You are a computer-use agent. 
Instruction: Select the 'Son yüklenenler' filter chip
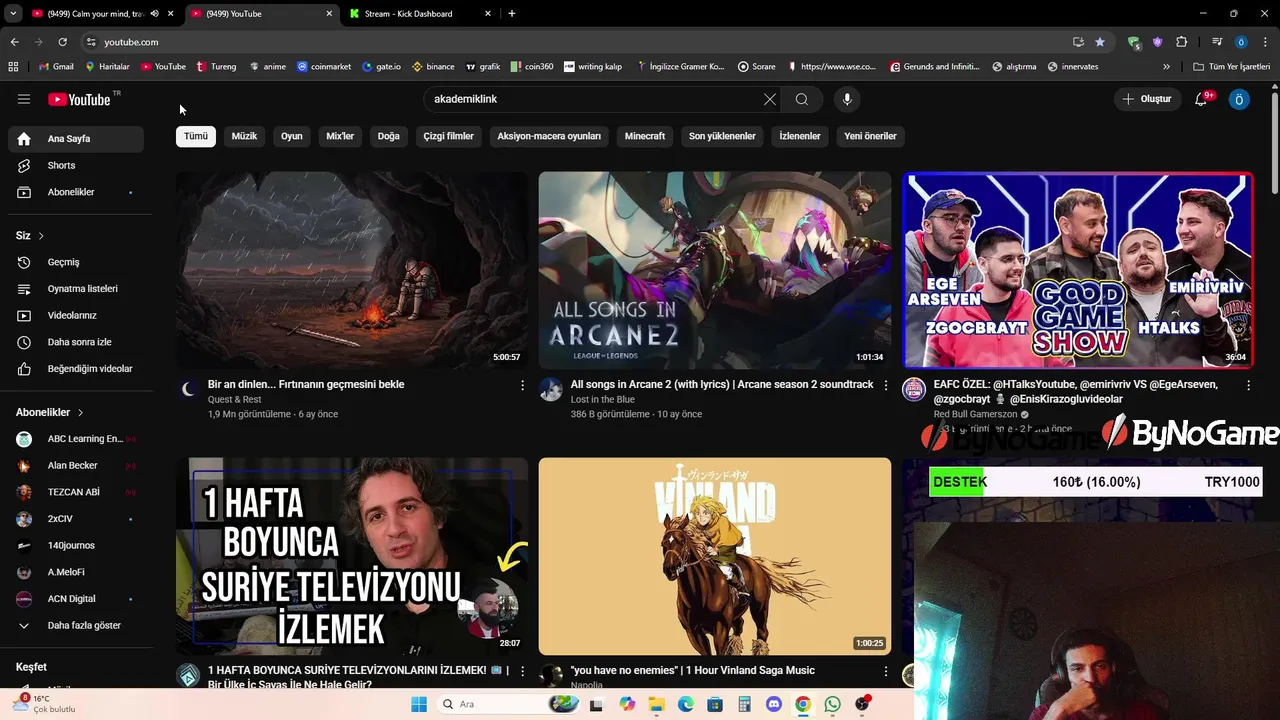[722, 136]
